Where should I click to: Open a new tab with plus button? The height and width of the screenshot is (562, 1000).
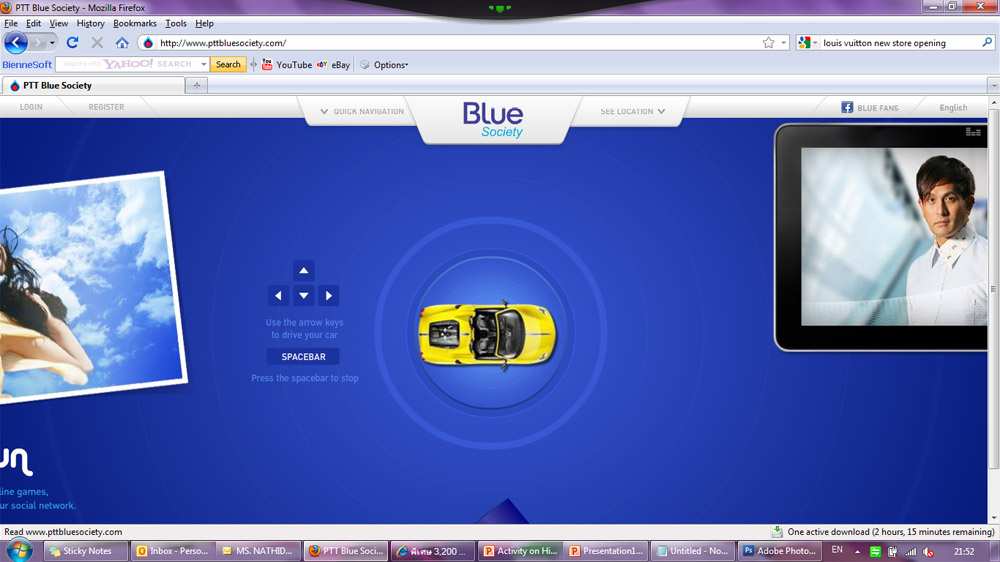[196, 85]
